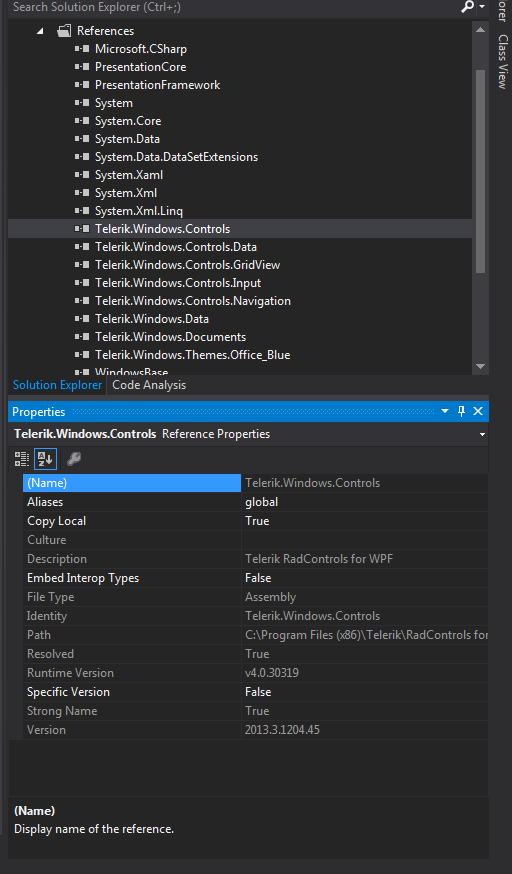
Task: Click Runtime Version value v4.0.30319
Action: pyautogui.click(x=272, y=673)
